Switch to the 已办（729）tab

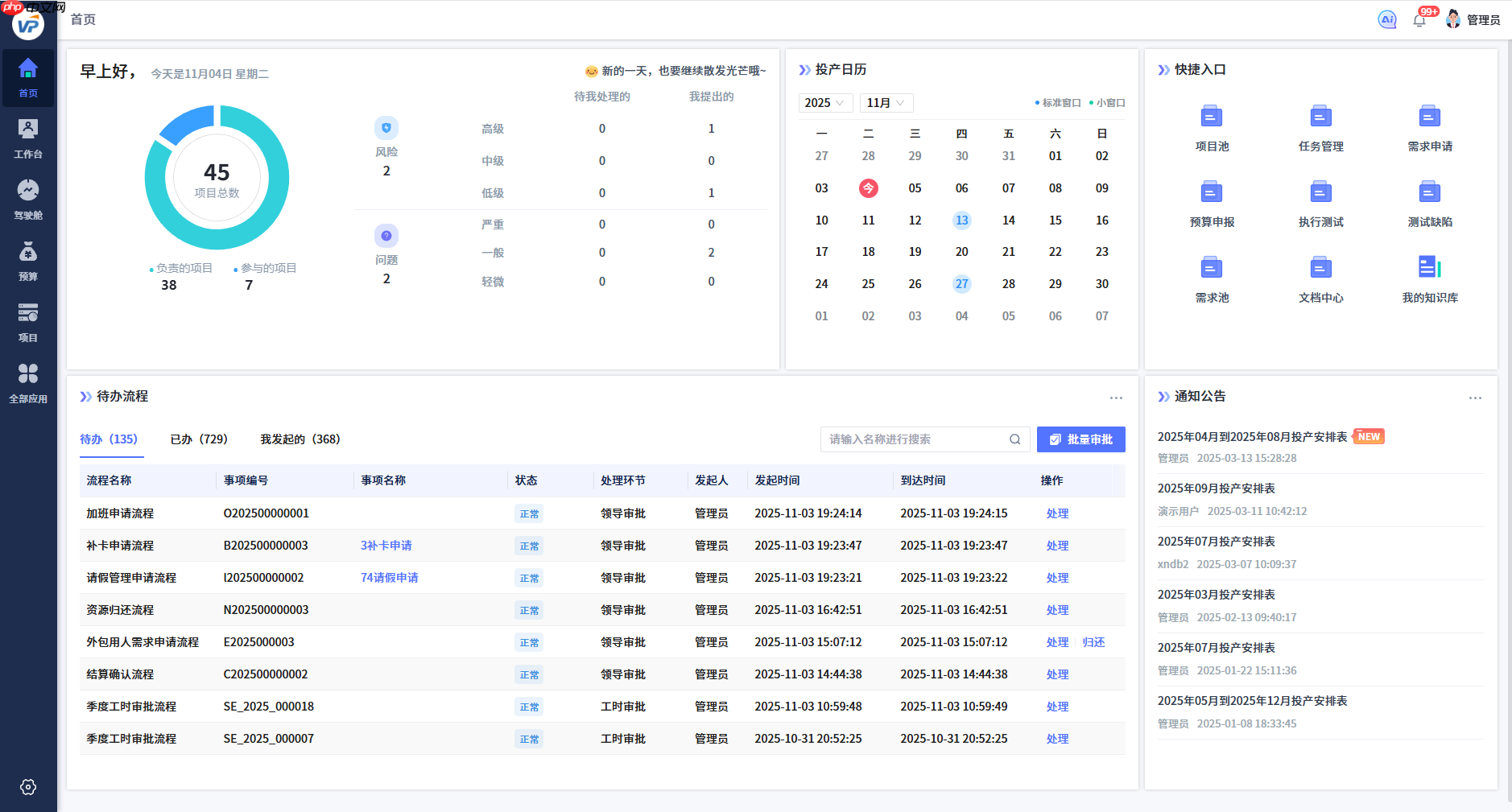[x=199, y=439]
